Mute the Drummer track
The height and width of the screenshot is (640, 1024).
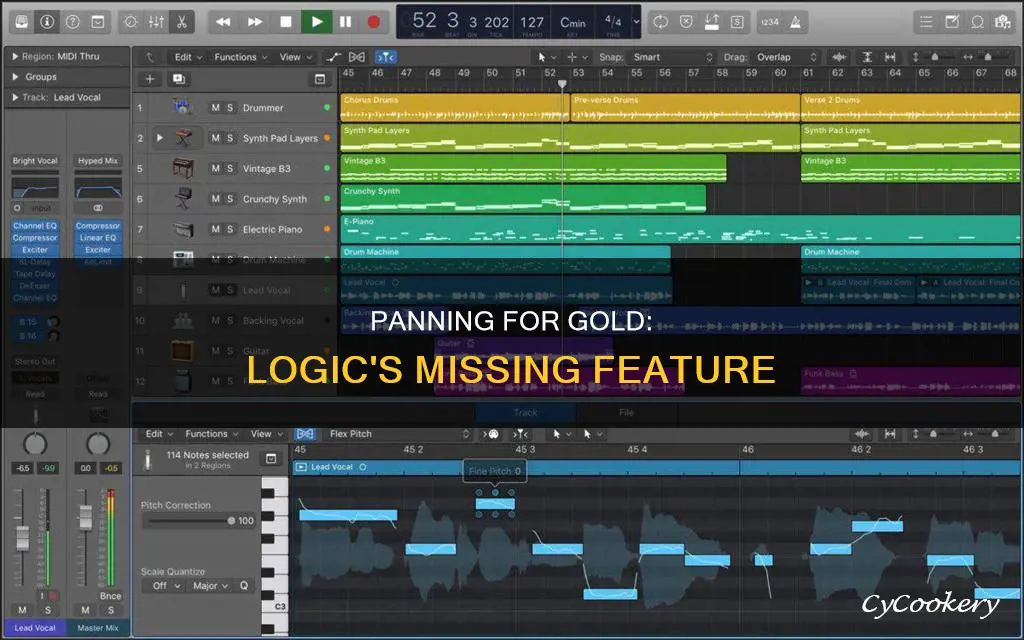click(216, 108)
